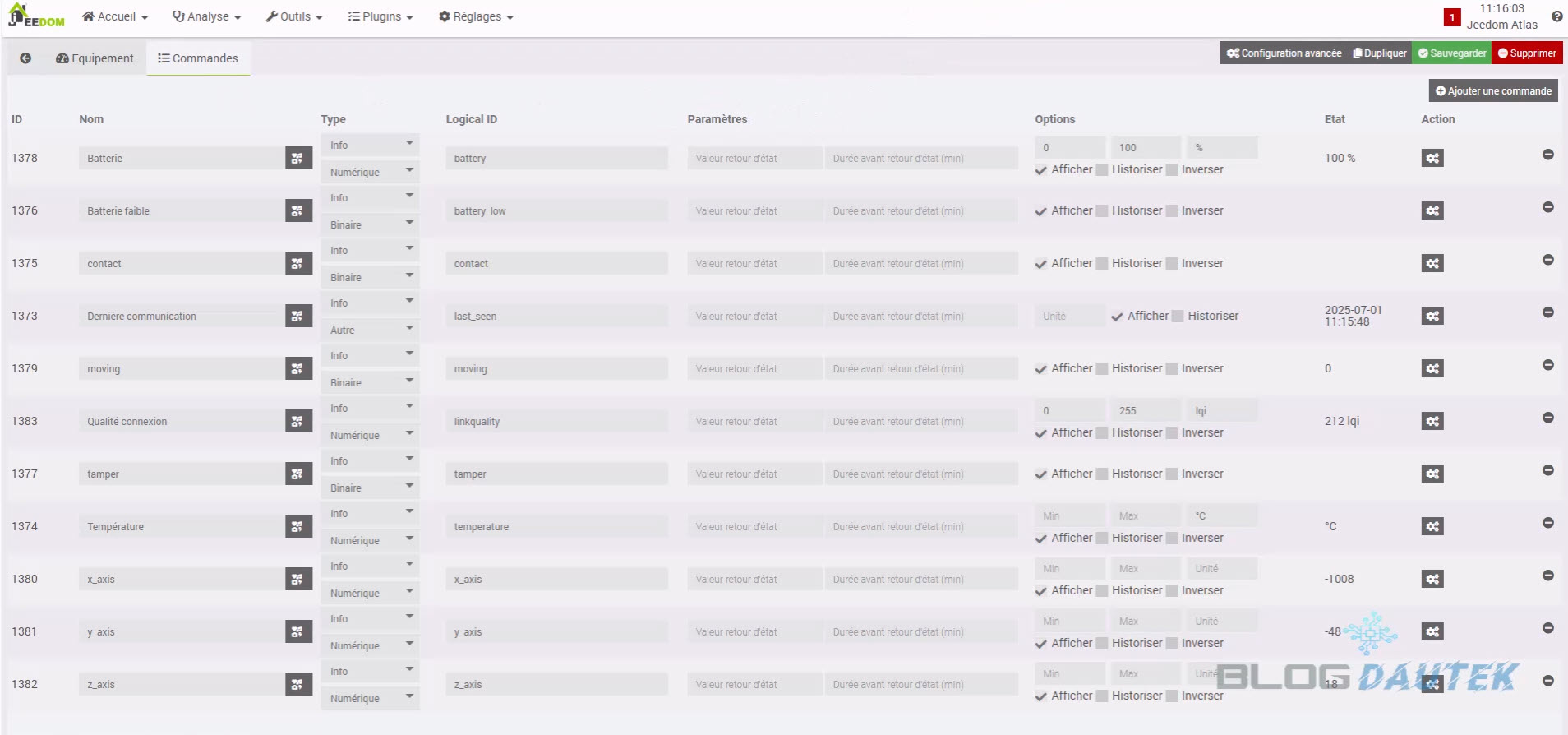This screenshot has height=735, width=1568.
Task: Remove the moving command with its minus icon
Action: coord(1547,365)
